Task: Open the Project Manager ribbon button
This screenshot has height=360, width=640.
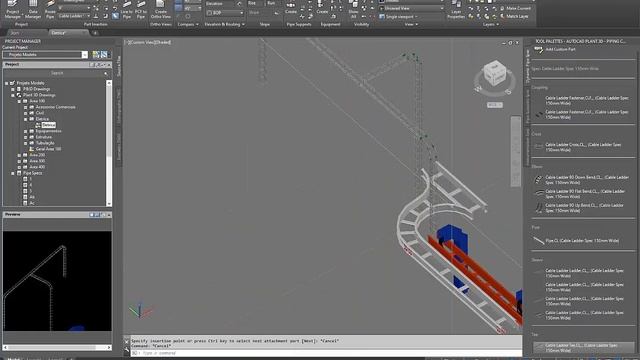Action: click(x=13, y=9)
